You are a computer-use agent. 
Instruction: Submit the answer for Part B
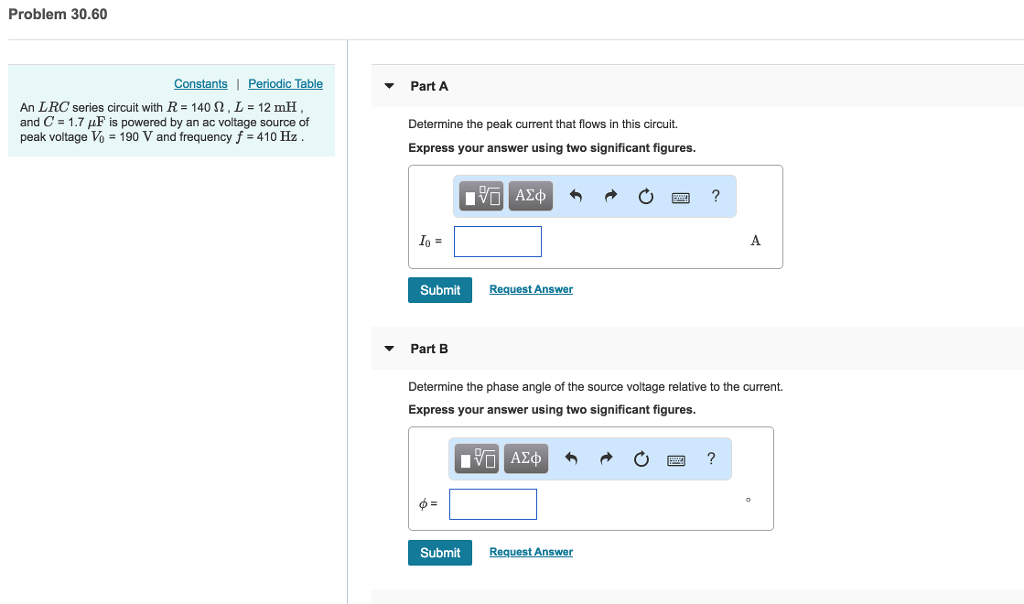tap(440, 552)
